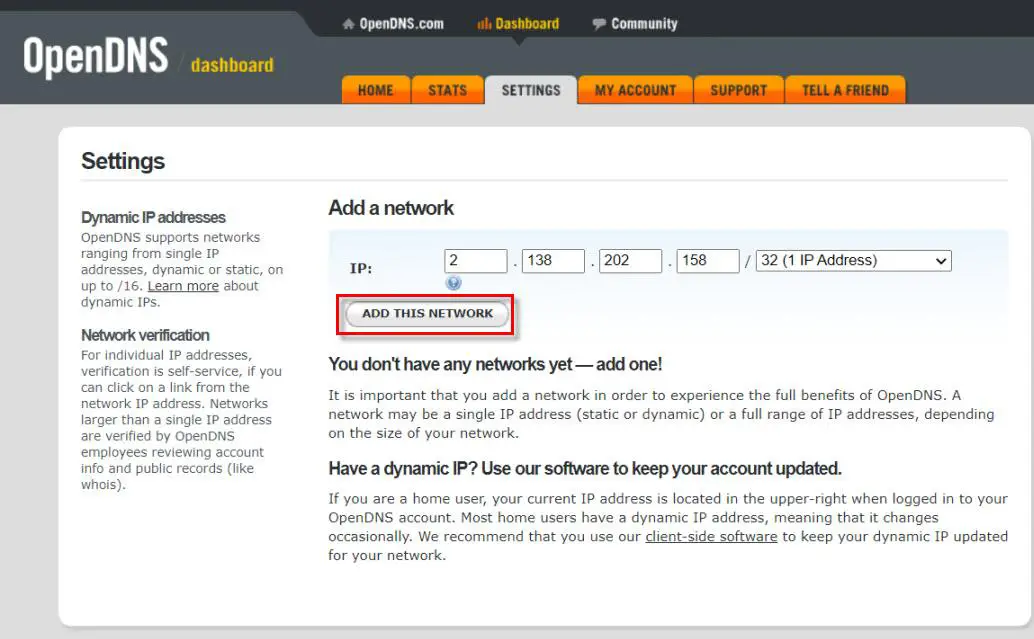Click the 'You don't have any networks yet' heading
Viewport: 1034px width, 639px height.
tap(495, 364)
